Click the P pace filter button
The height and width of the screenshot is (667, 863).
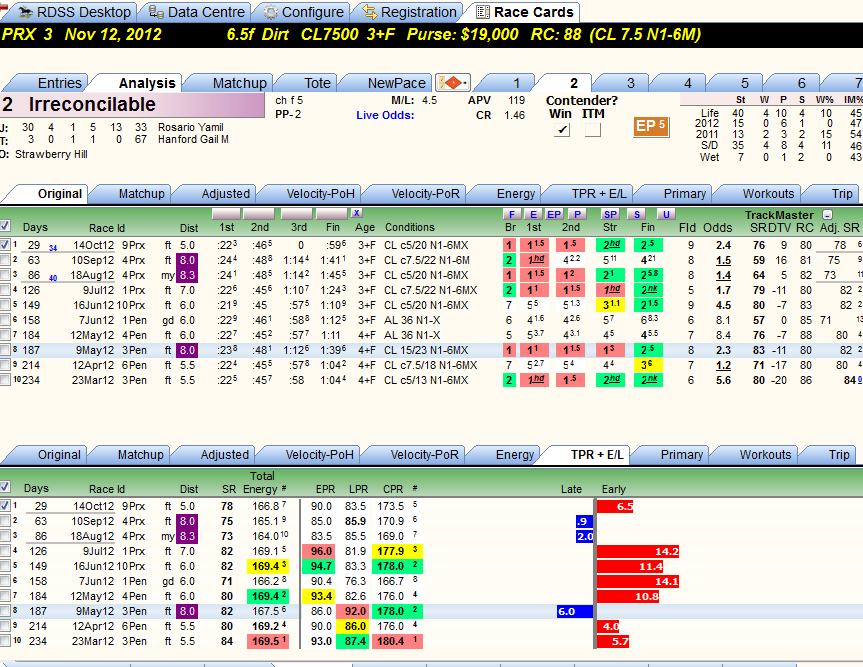click(x=577, y=214)
